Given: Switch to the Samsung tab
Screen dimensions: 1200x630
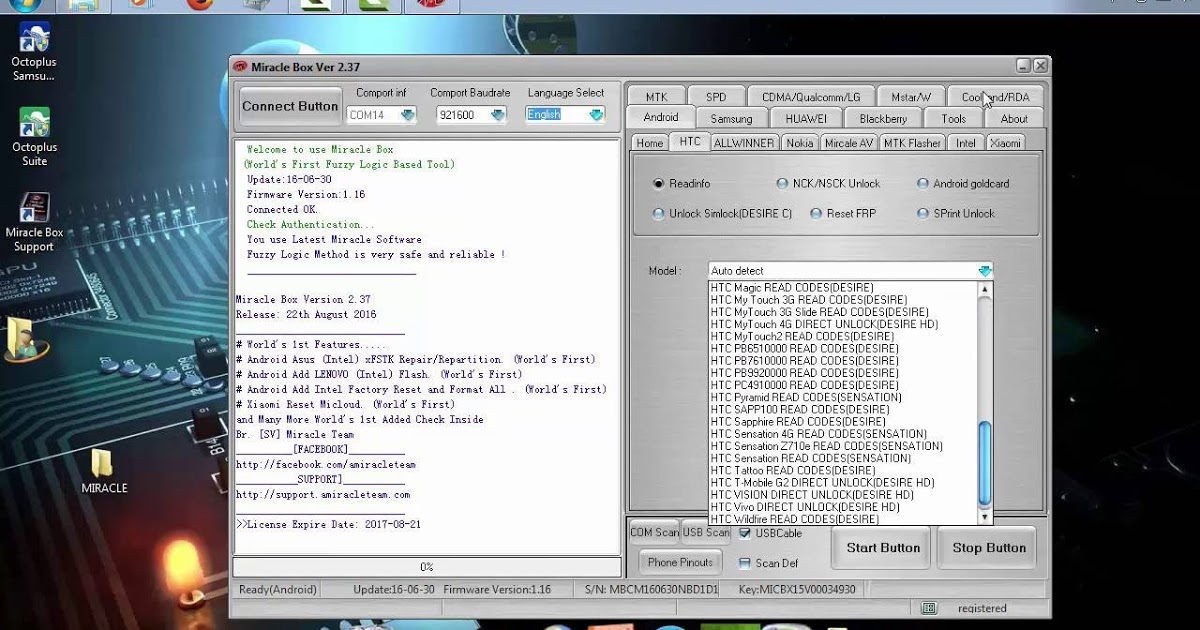Looking at the screenshot, I should point(732,119).
